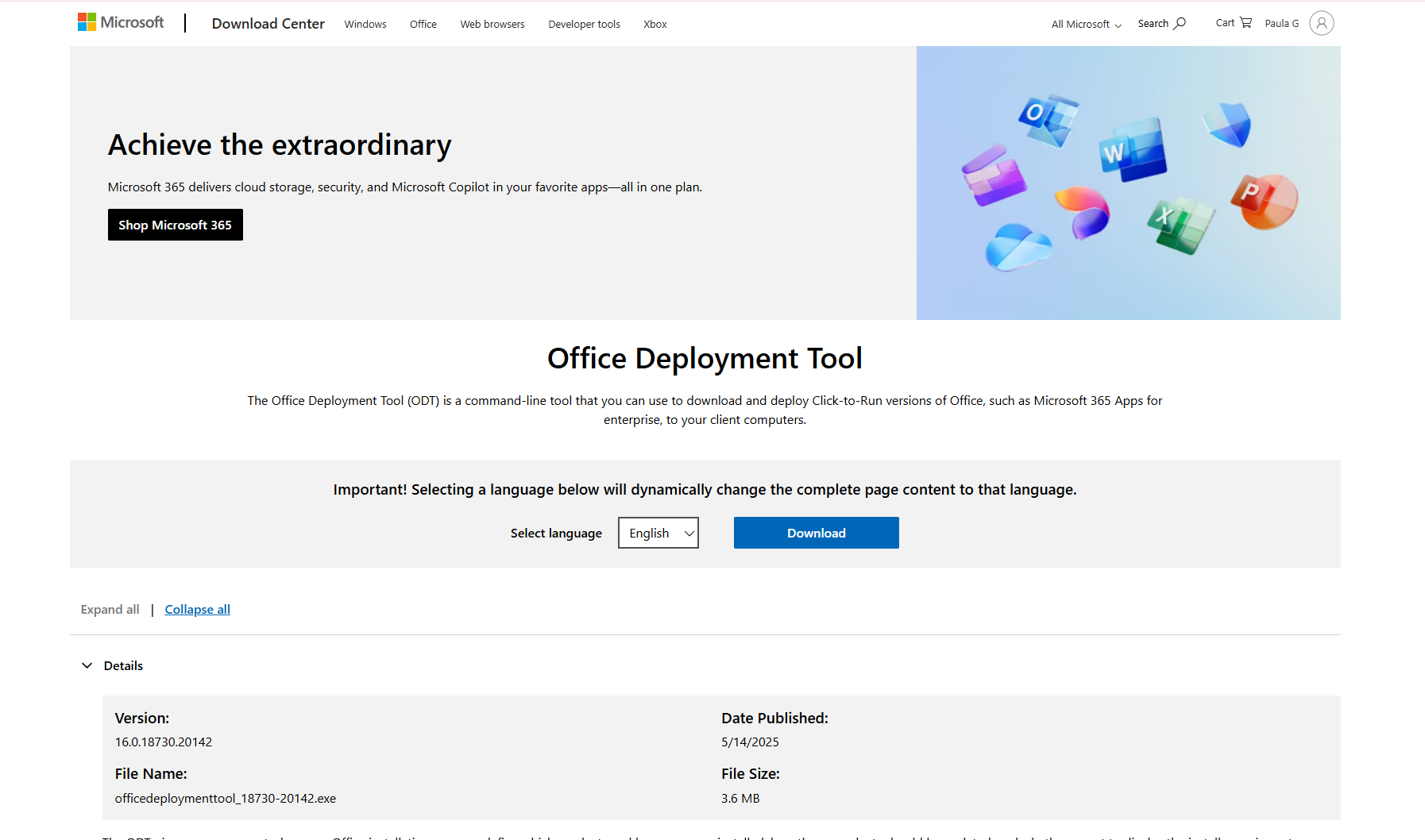Collapse the Details section
This screenshot has height=840, width=1425.
[87, 665]
